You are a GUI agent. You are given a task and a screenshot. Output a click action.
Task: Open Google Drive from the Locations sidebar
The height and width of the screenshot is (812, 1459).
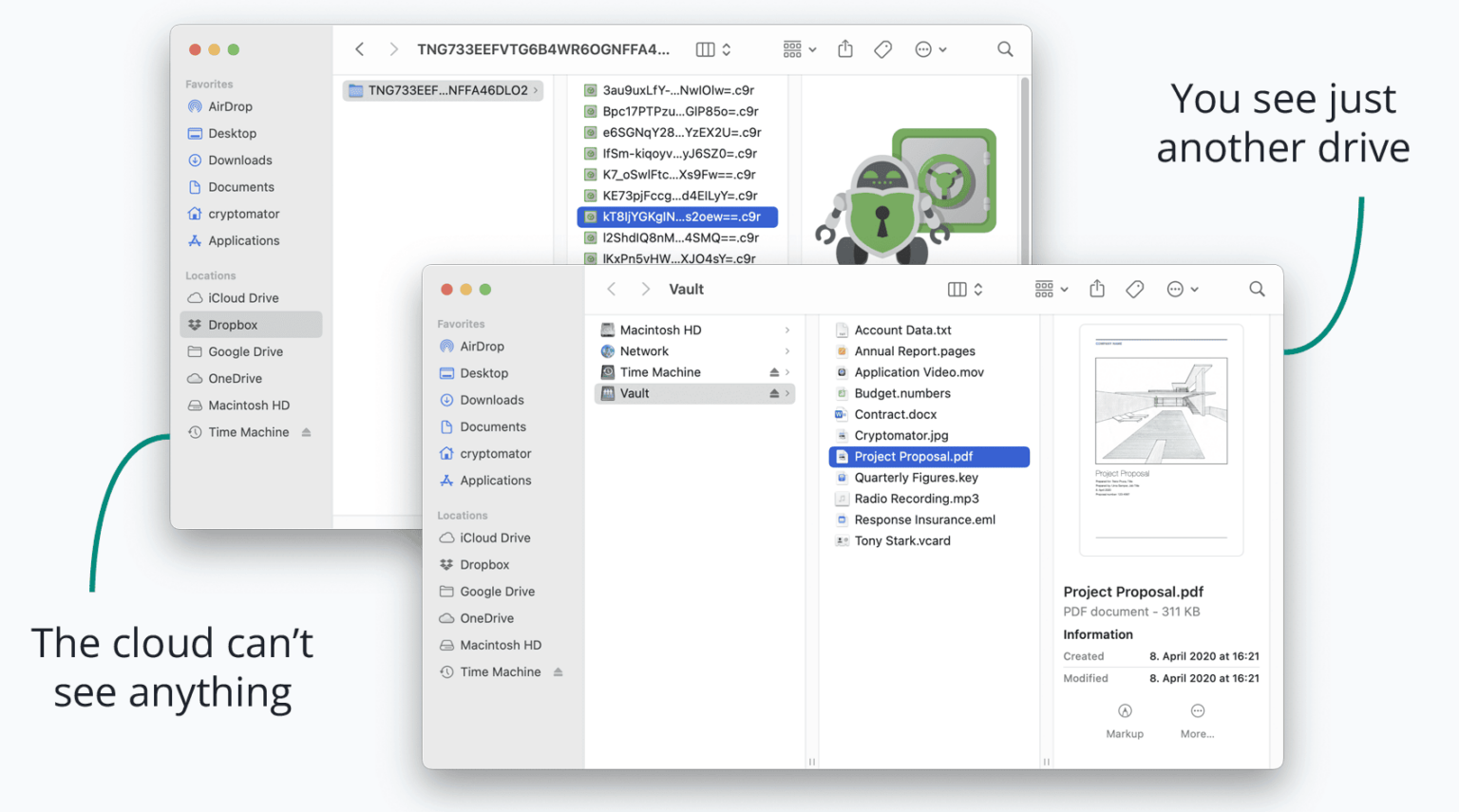pyautogui.click(x=496, y=591)
